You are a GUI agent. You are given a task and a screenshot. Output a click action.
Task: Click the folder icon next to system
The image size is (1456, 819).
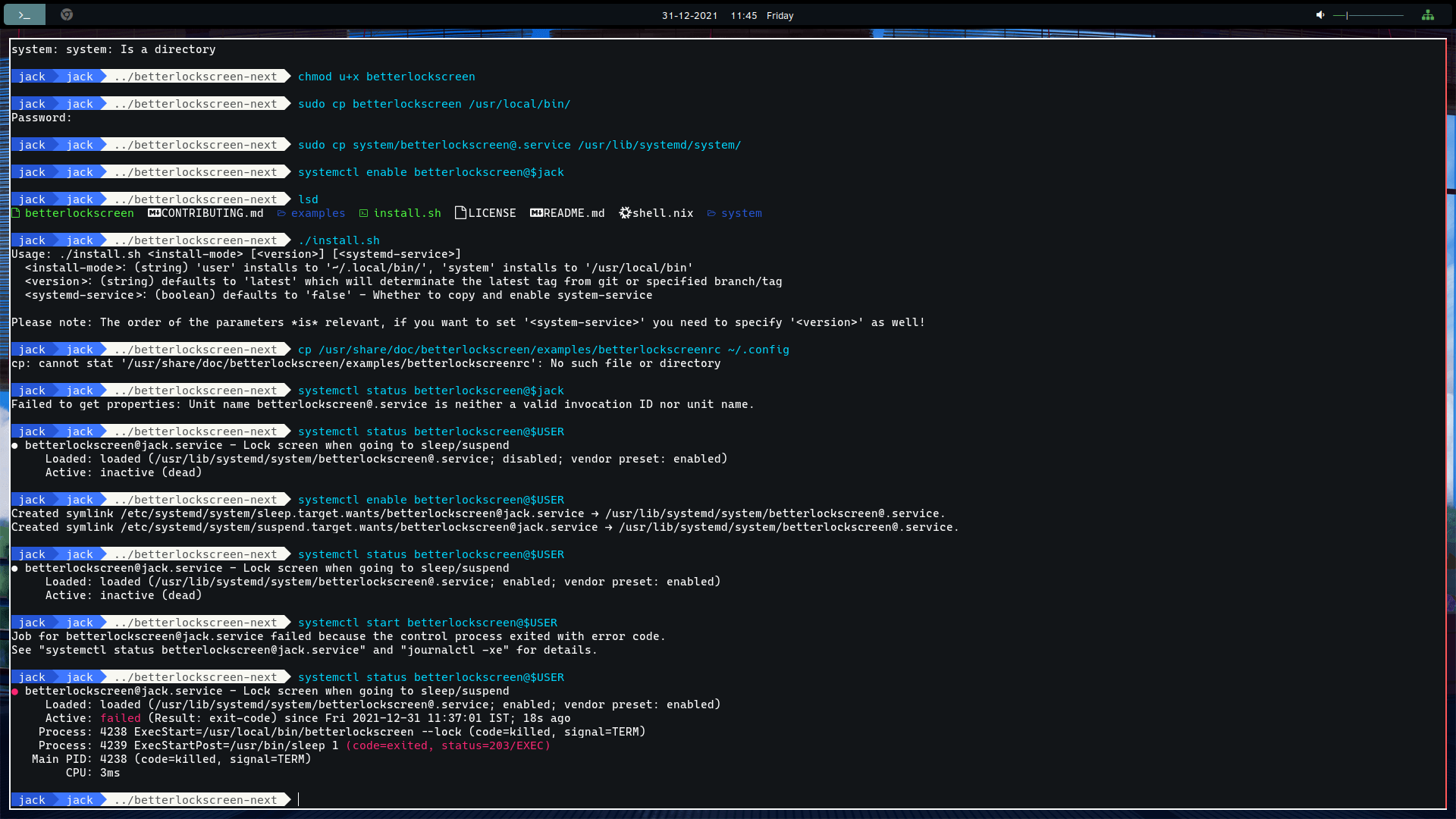(x=711, y=213)
